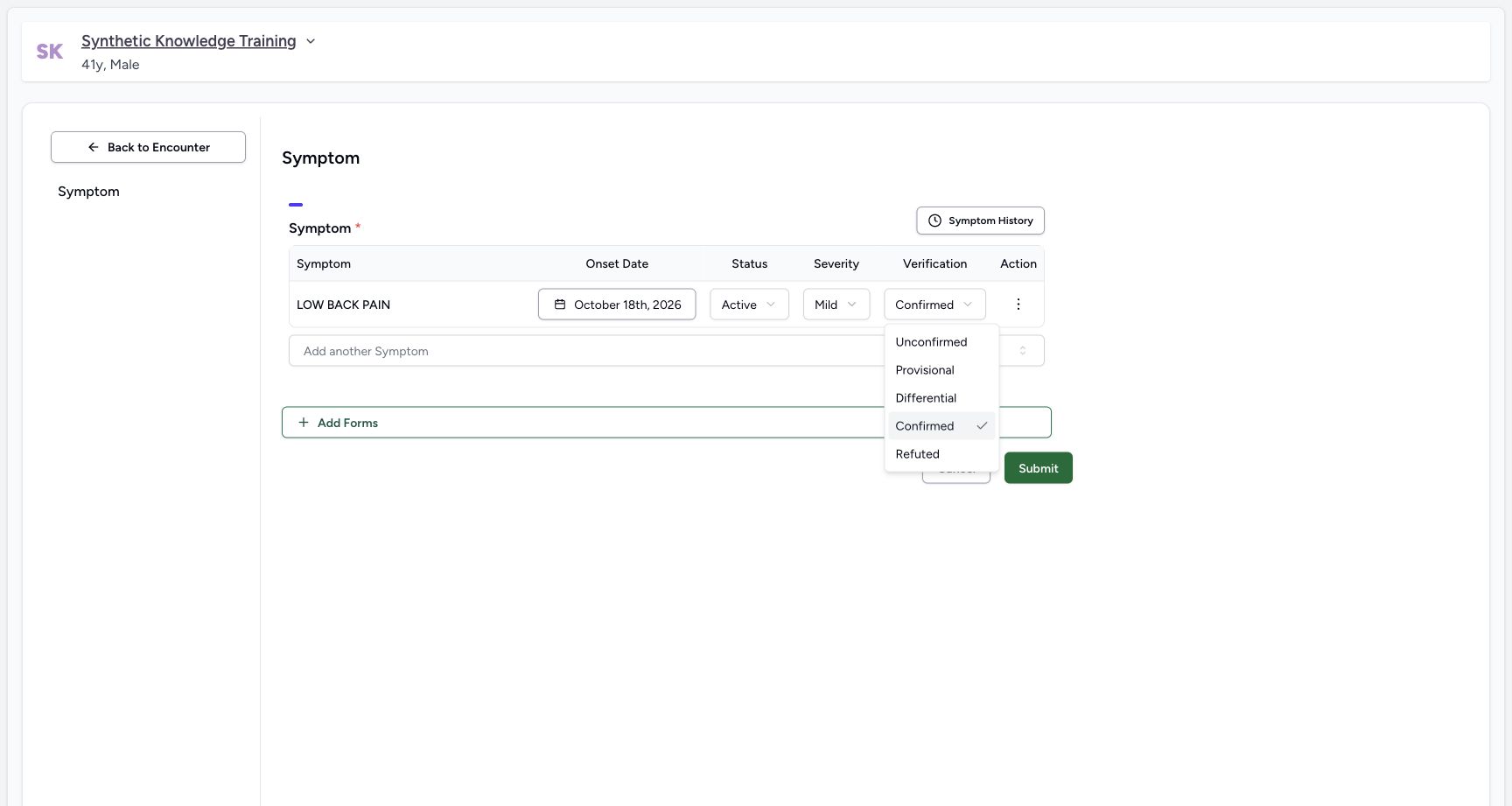Screen dimensions: 1512x806
Task: Click the LOW BACK PAIN symptom text
Action: point(343,305)
